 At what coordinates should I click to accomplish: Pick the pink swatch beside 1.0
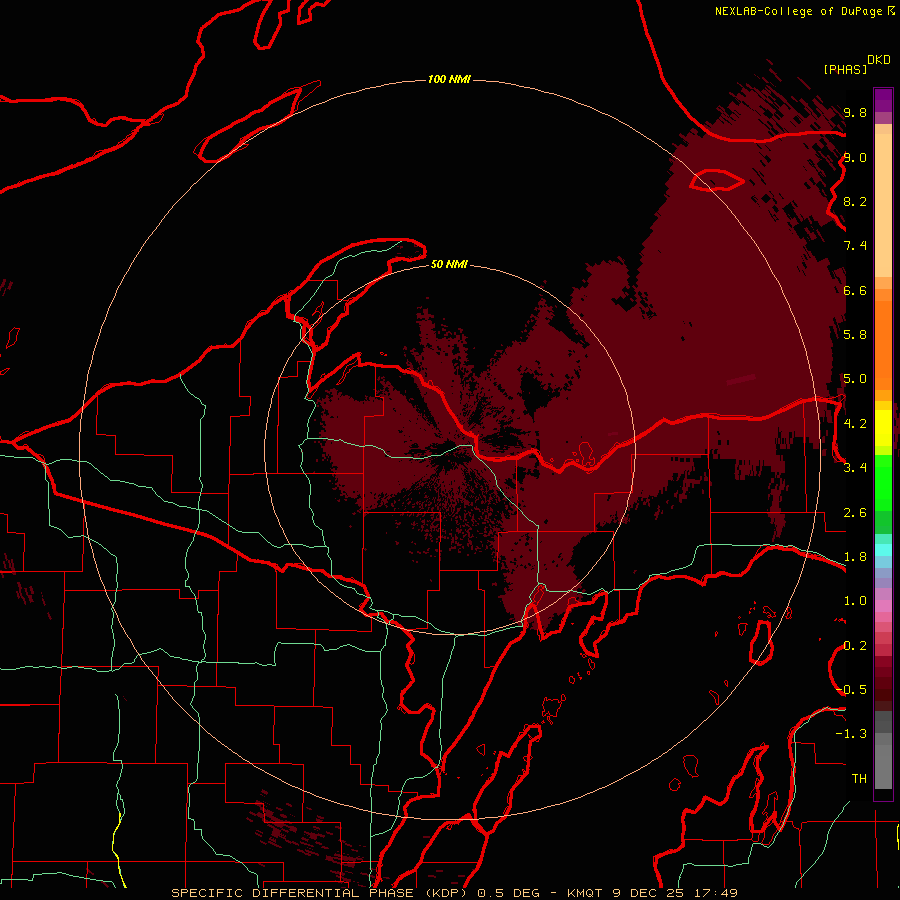tap(883, 606)
